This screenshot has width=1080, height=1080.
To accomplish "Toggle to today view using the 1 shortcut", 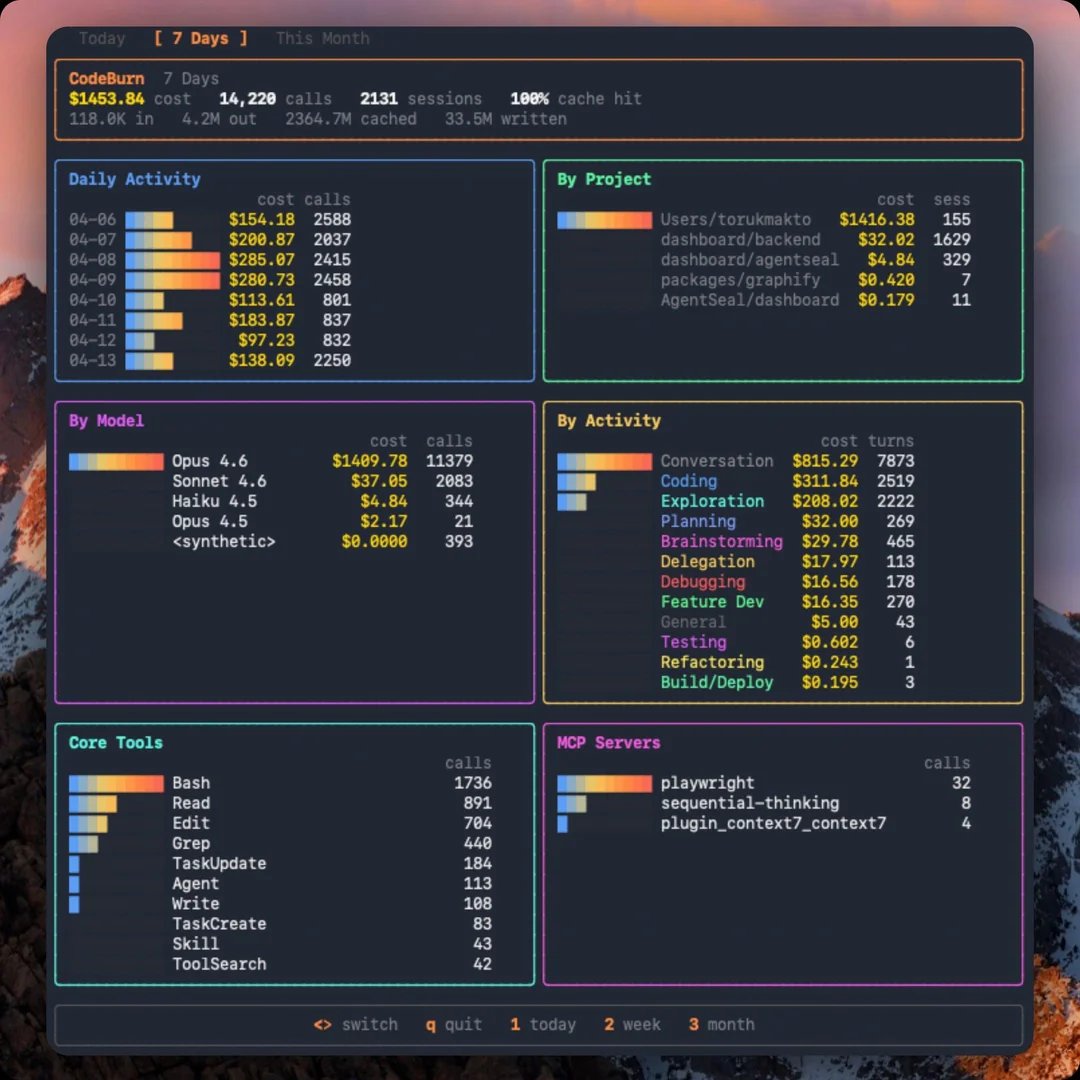I will pyautogui.click(x=543, y=1024).
